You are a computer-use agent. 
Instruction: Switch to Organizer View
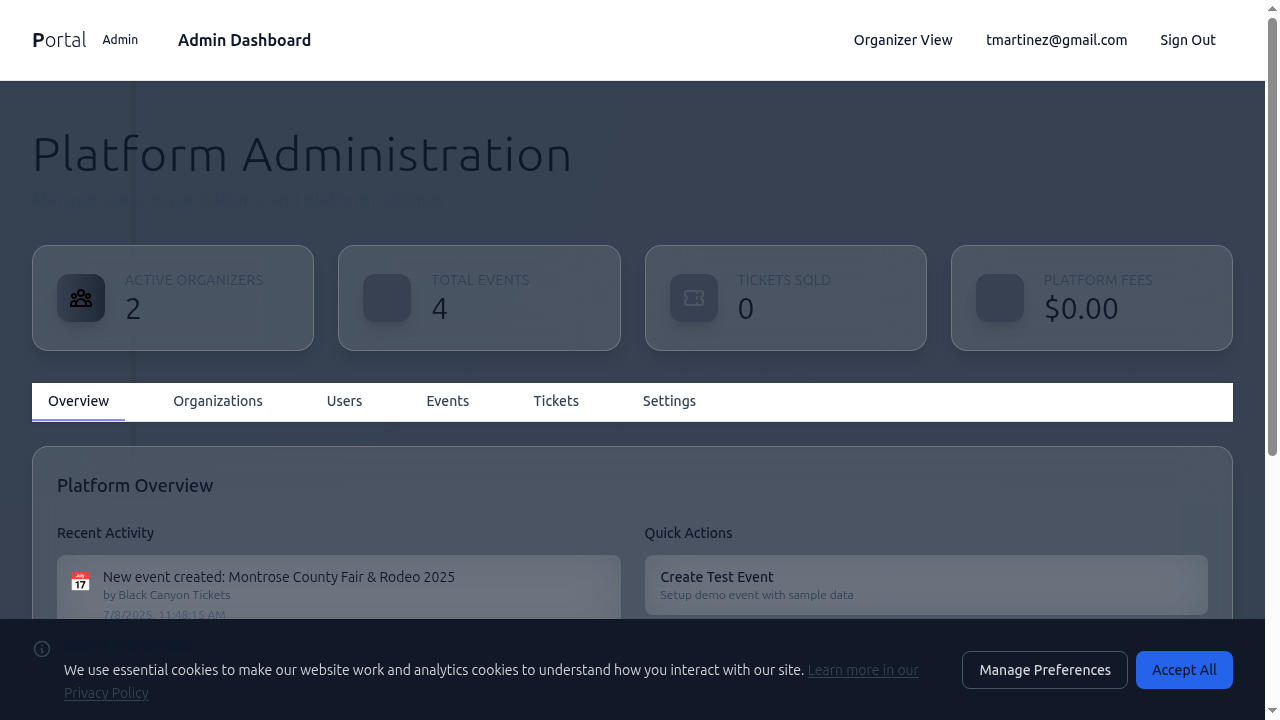point(903,40)
